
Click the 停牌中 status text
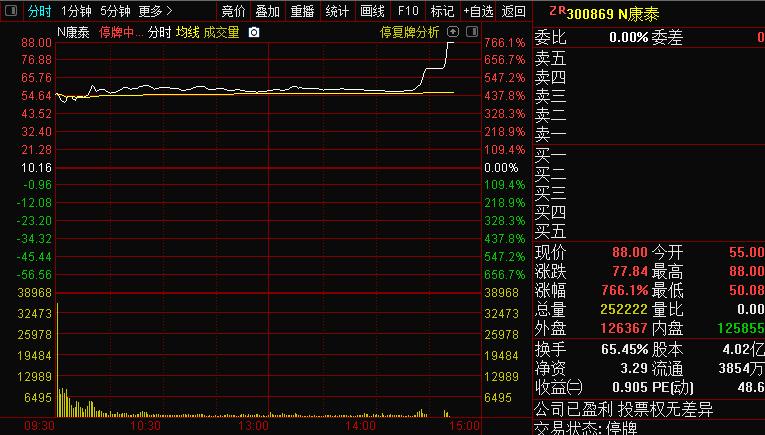pos(121,33)
